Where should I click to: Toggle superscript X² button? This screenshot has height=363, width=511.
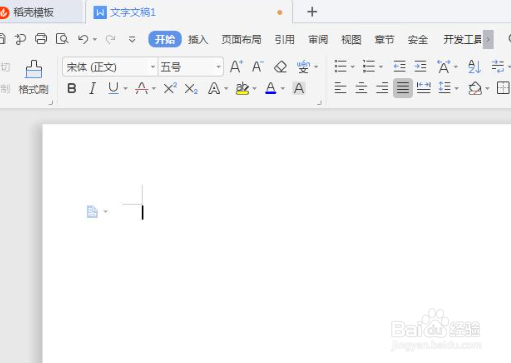tap(170, 88)
